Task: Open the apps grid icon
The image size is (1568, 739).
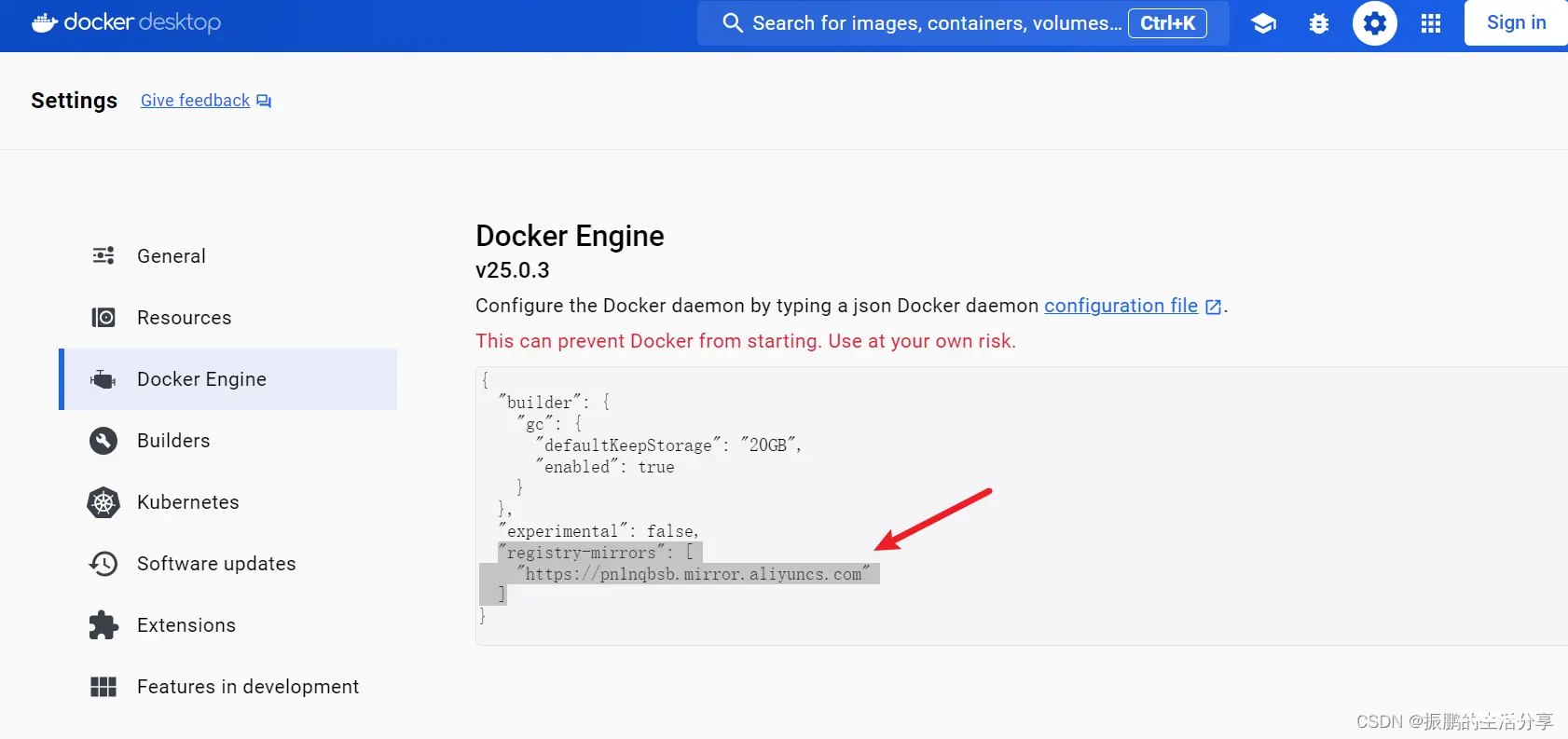Action: point(1431,23)
